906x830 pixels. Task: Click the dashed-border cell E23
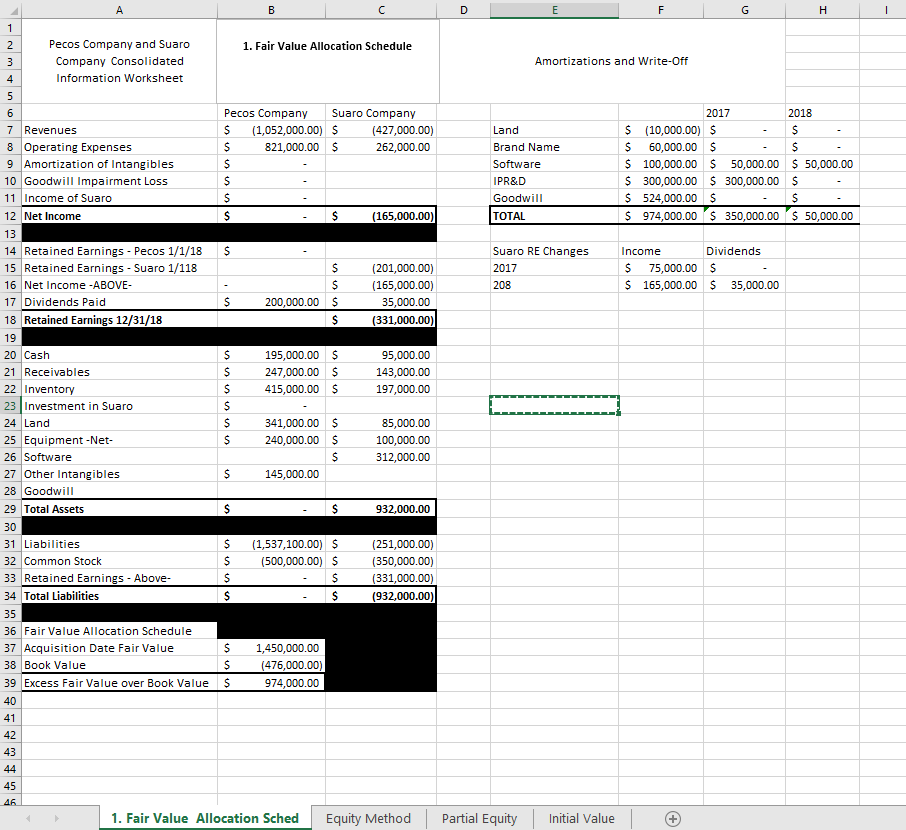[554, 405]
